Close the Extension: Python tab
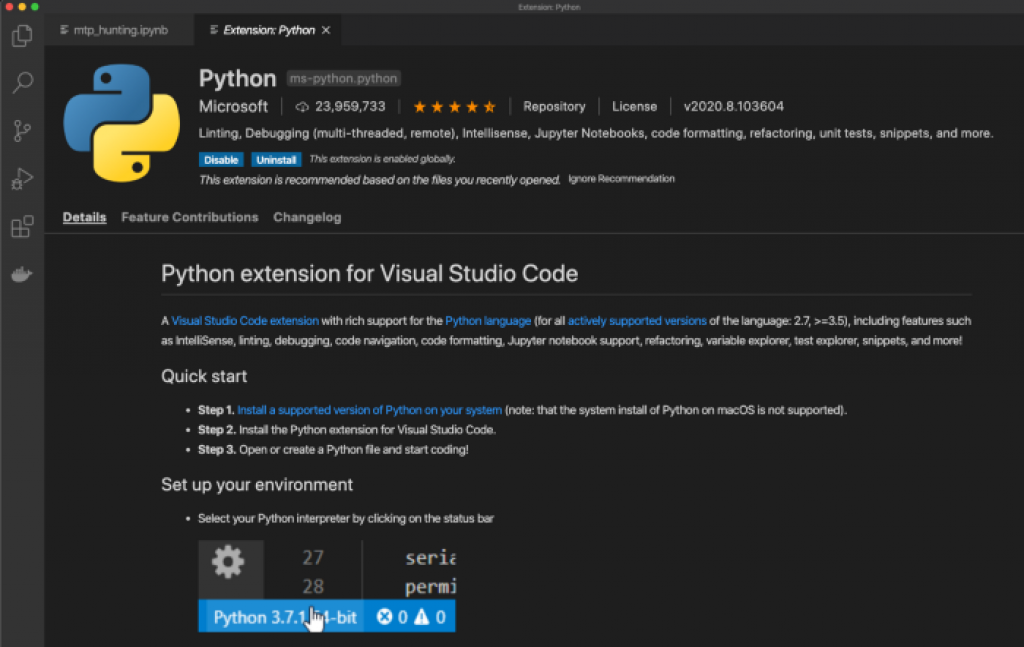 click(x=326, y=30)
